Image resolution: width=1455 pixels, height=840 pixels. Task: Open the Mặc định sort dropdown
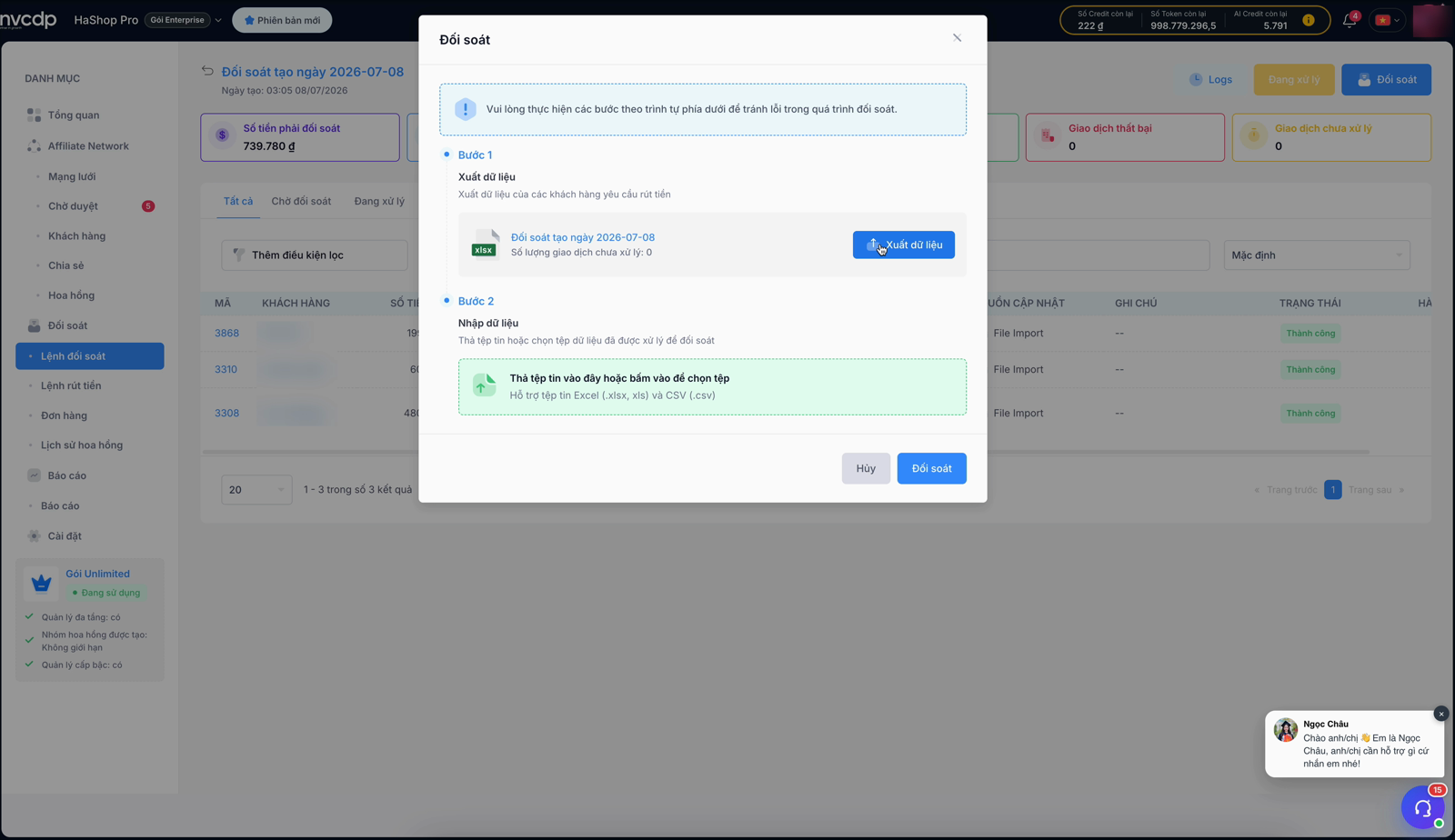point(1317,255)
